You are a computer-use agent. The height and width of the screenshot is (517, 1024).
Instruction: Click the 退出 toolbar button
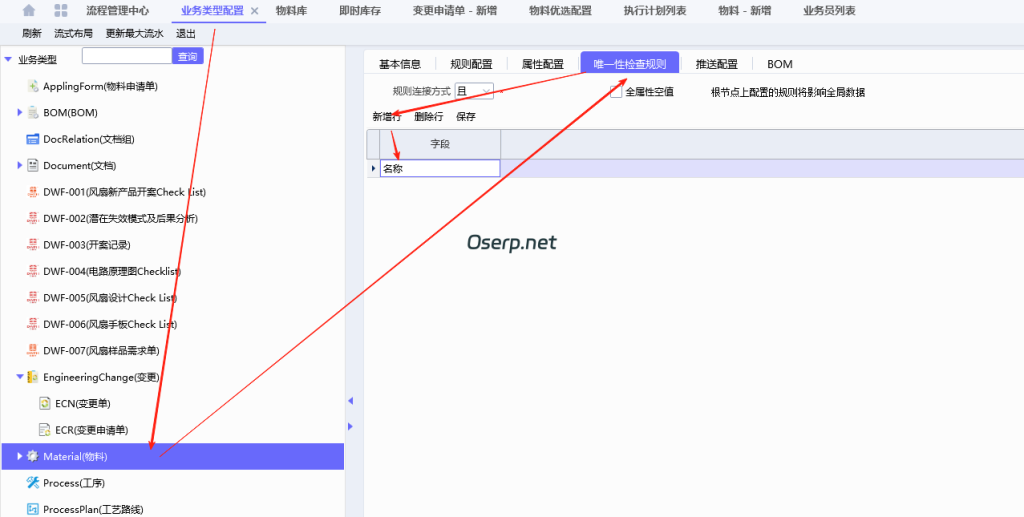coord(185,33)
